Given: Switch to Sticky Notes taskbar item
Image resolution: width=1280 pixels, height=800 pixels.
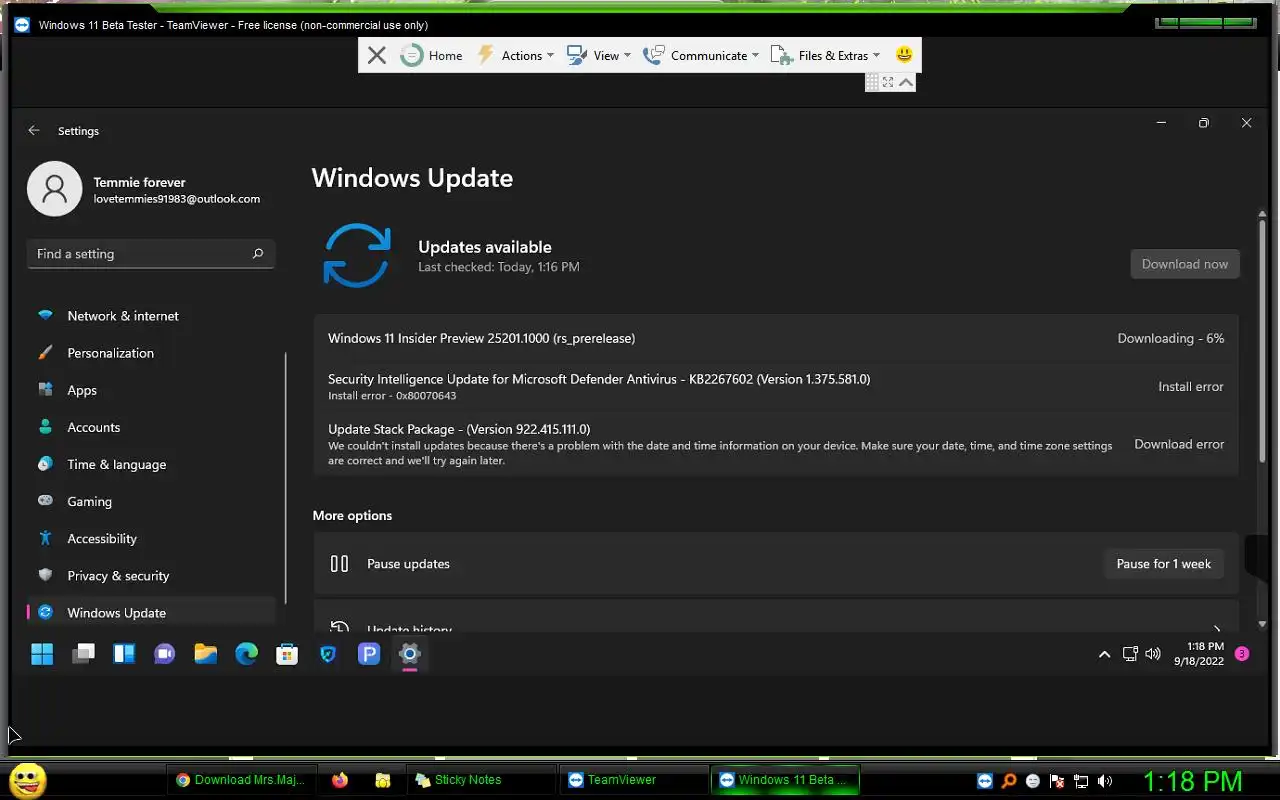Looking at the screenshot, I should 482,780.
